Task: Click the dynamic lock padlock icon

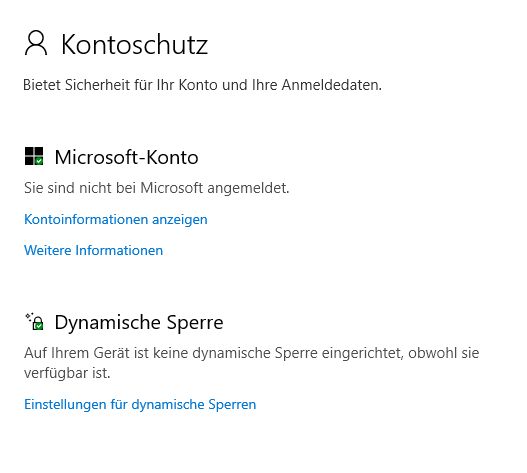Action: pos(37,323)
